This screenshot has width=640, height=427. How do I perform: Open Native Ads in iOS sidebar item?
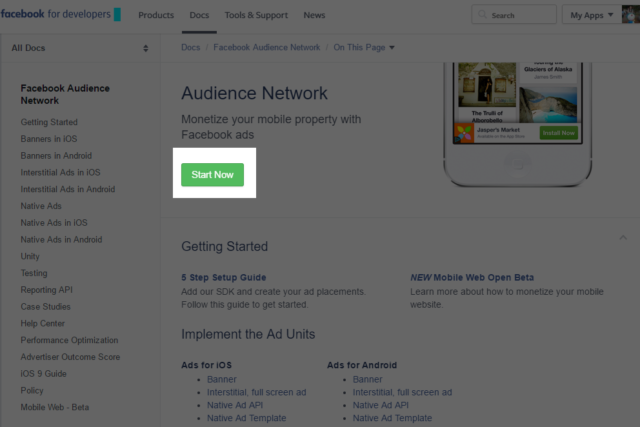[x=54, y=222]
